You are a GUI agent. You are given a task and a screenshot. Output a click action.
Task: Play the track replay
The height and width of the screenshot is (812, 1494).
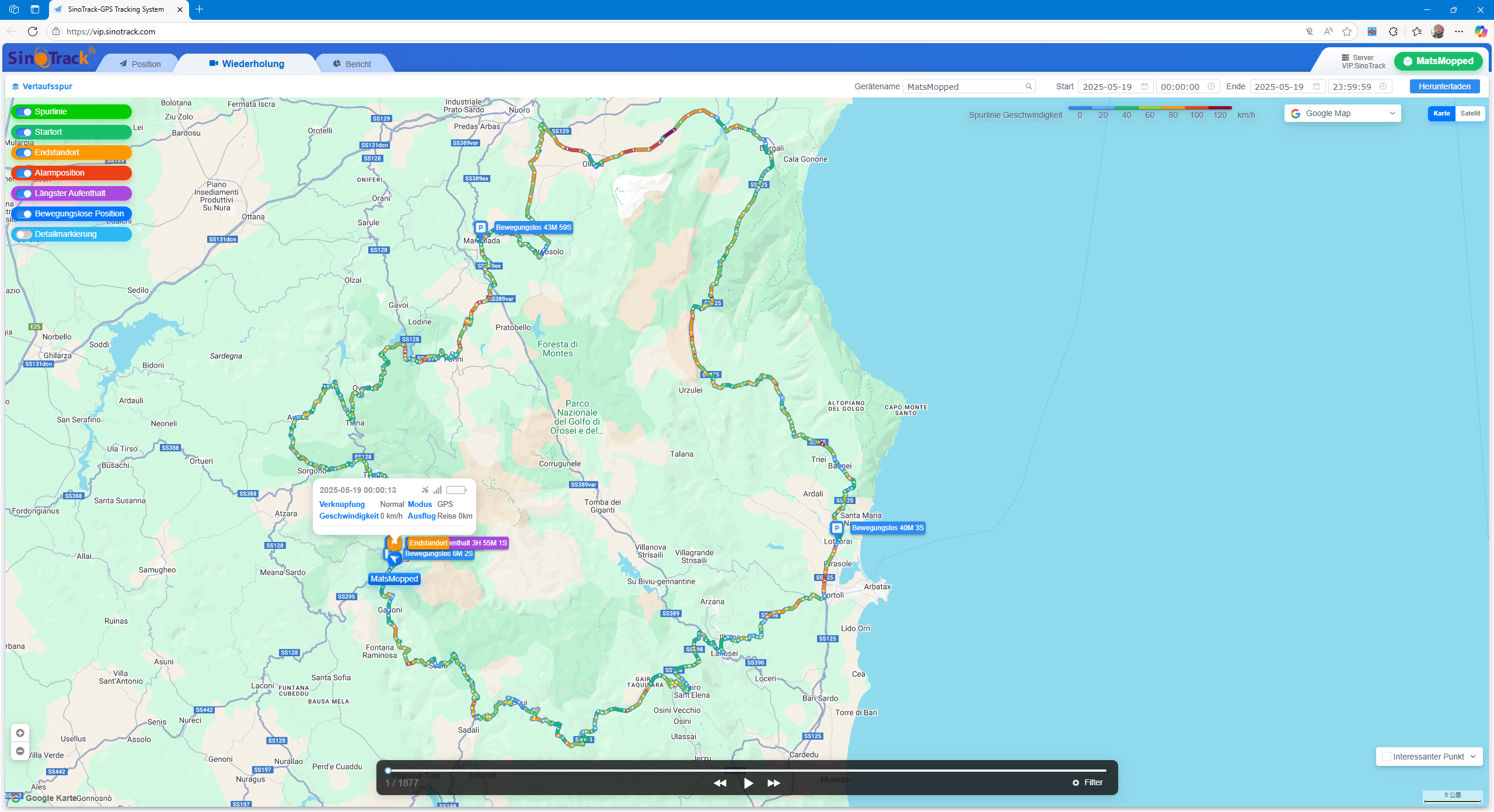[748, 783]
